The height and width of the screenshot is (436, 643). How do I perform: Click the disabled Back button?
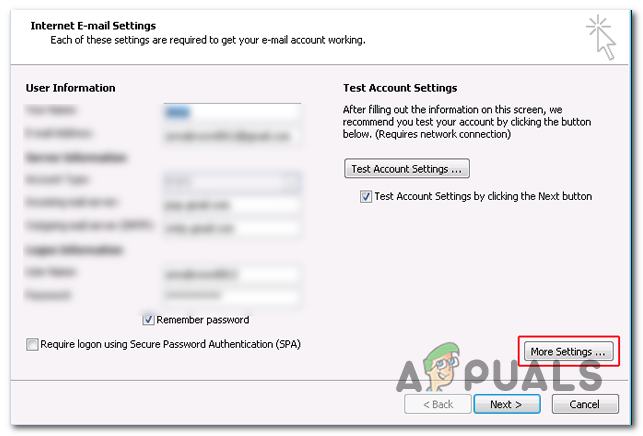point(438,404)
